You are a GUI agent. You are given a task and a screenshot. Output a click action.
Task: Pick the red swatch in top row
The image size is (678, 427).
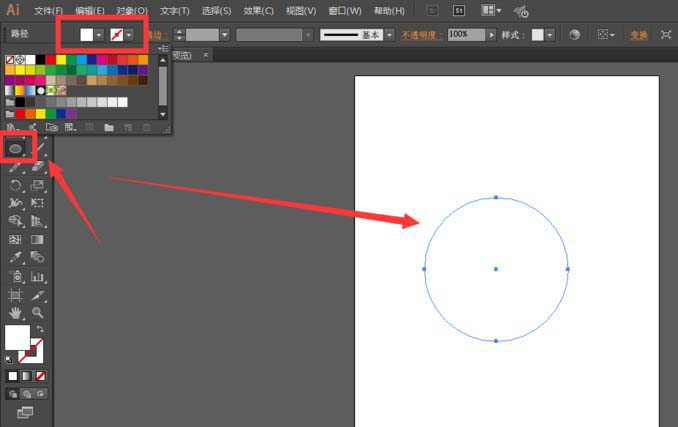(51, 60)
